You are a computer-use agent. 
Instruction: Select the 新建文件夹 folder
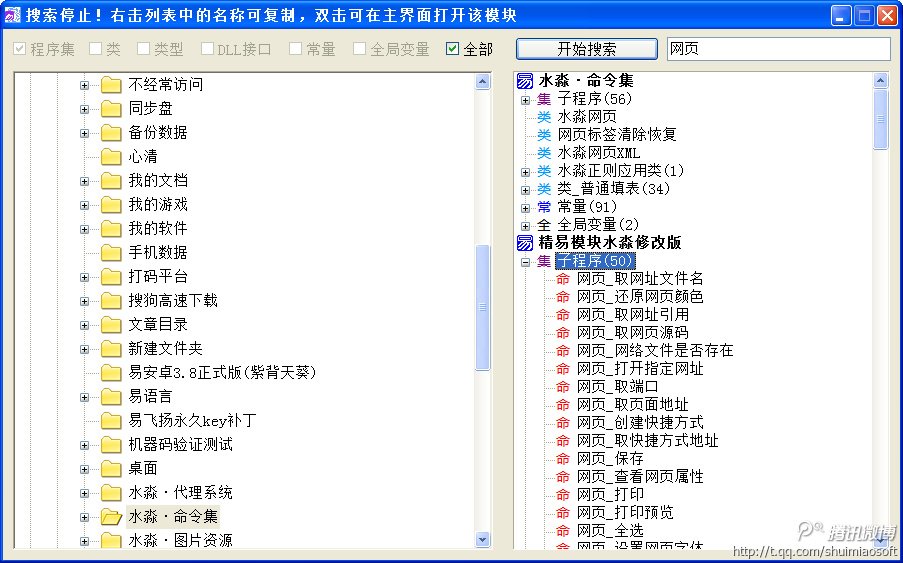click(165, 349)
